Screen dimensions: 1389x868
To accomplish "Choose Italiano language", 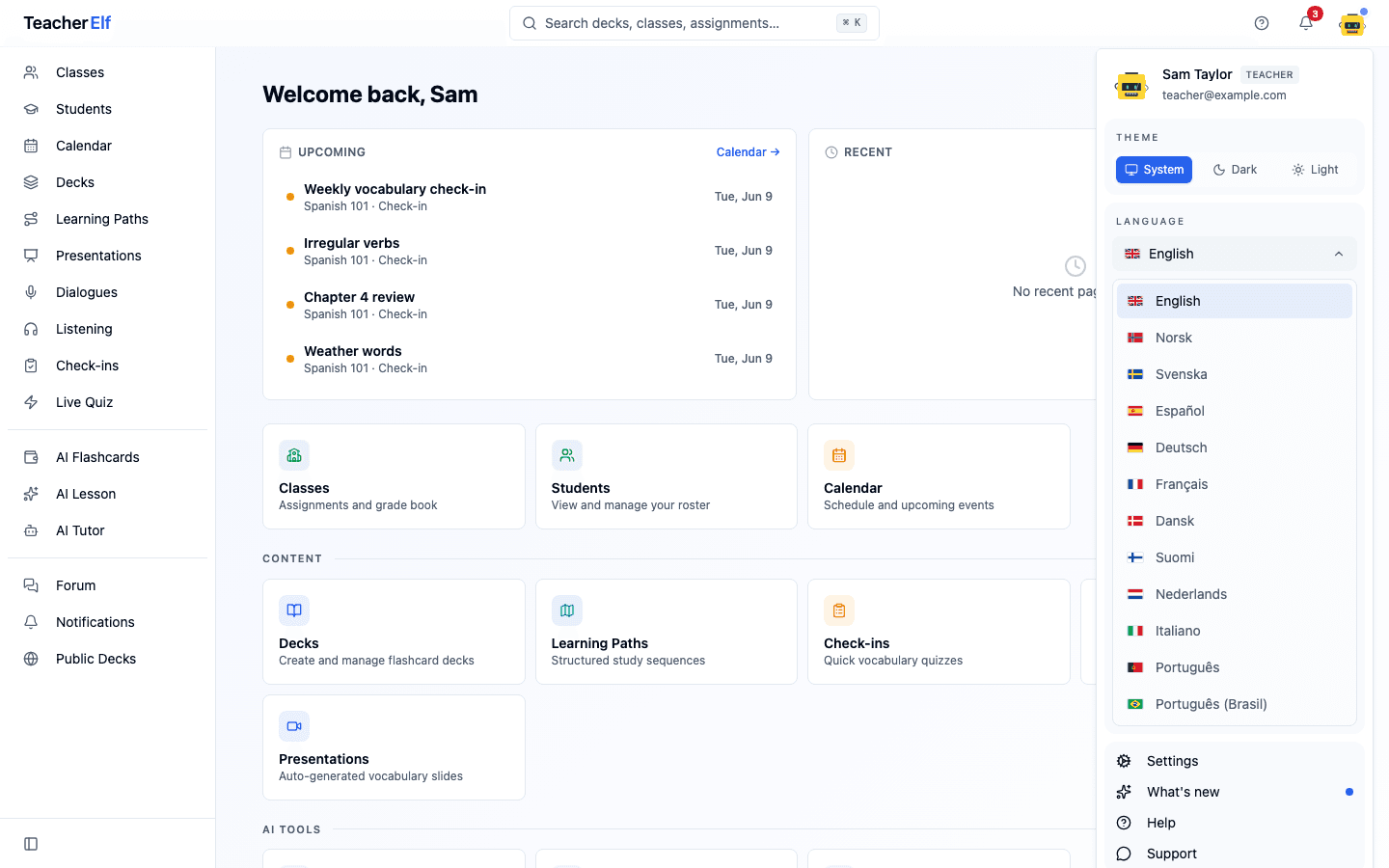I will click(1235, 631).
